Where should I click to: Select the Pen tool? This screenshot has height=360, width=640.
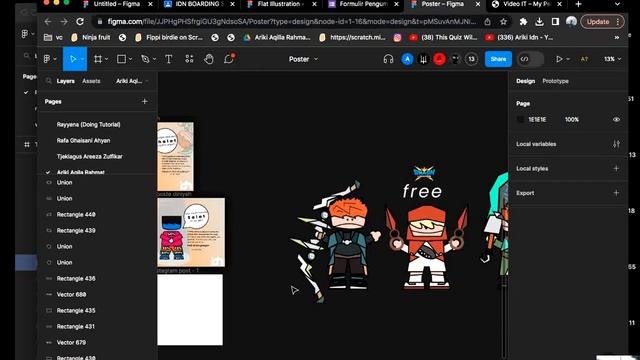[x=145, y=59]
